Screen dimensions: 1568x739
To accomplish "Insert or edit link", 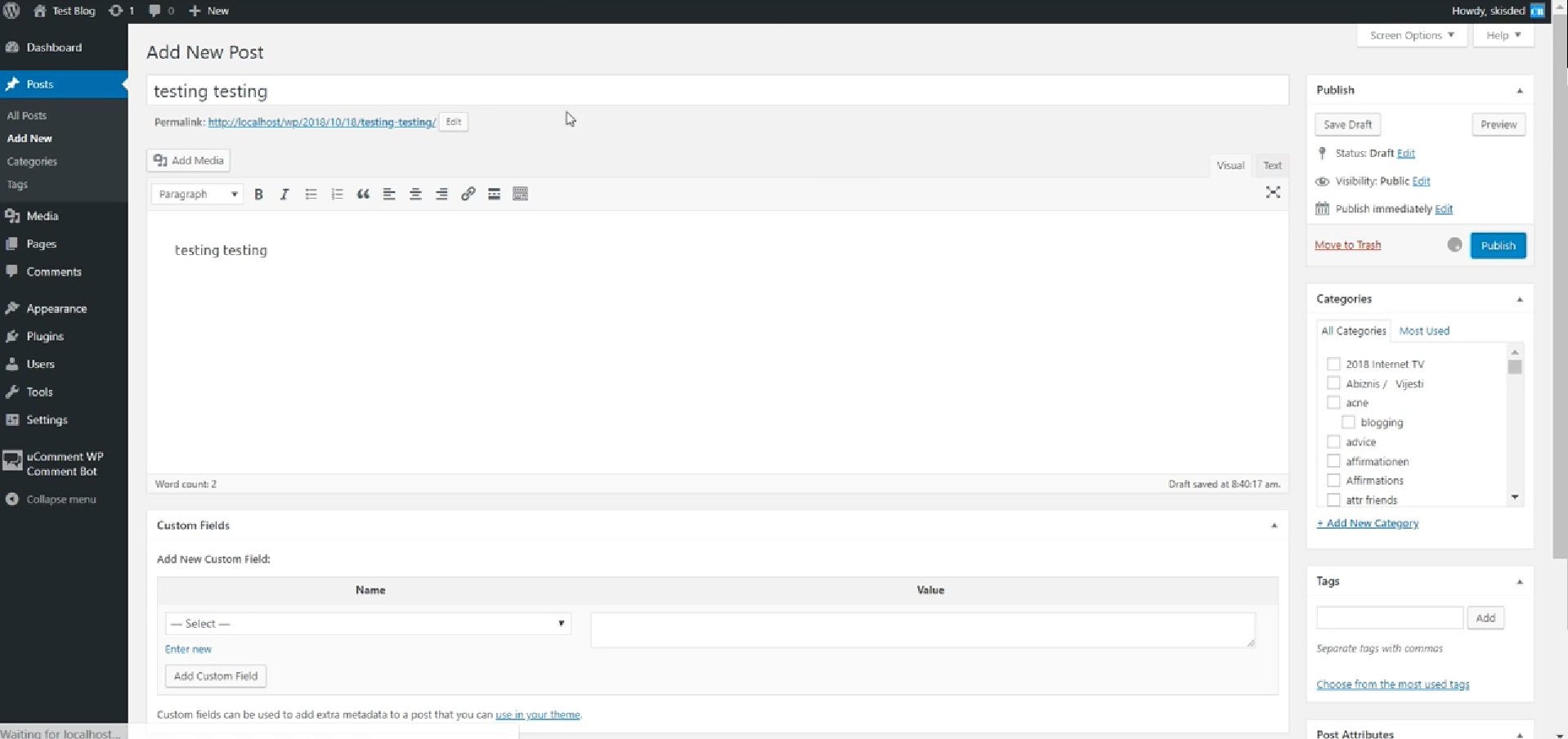I will [x=468, y=194].
